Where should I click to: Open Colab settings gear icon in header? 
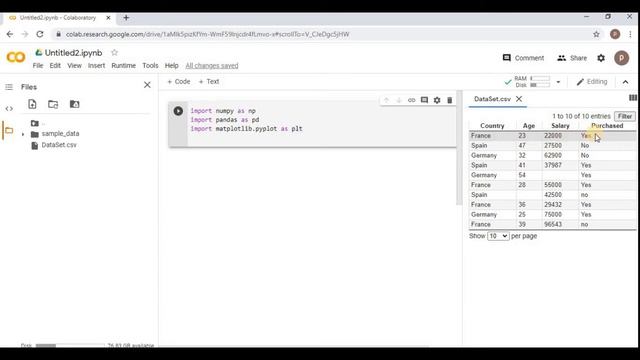pyautogui.click(x=601, y=58)
